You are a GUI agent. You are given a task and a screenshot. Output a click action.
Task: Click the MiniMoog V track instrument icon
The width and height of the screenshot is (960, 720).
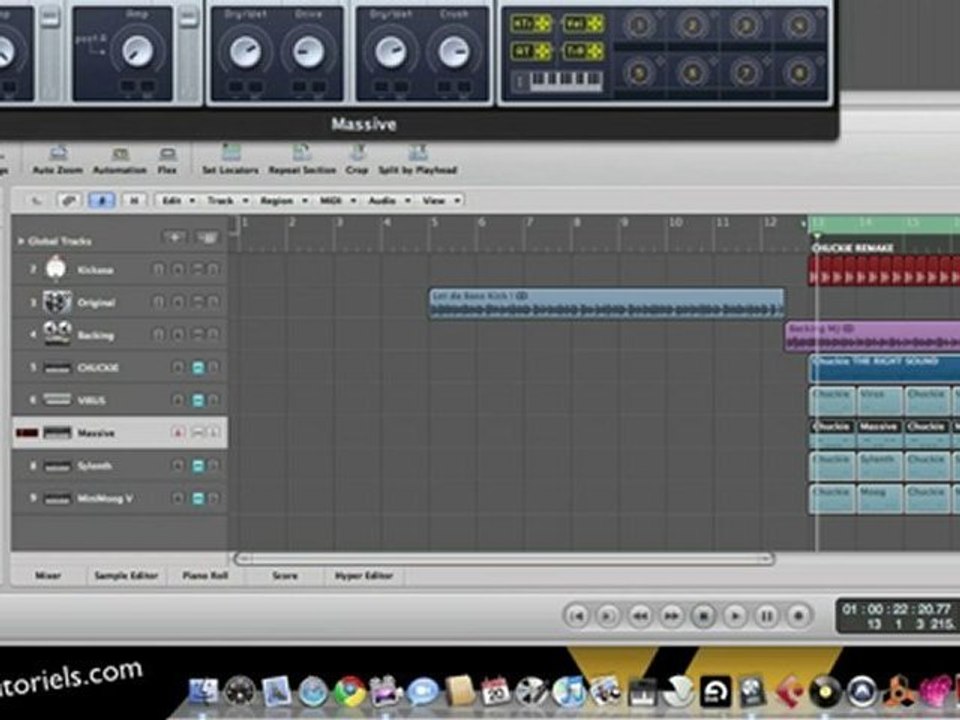(x=57, y=498)
